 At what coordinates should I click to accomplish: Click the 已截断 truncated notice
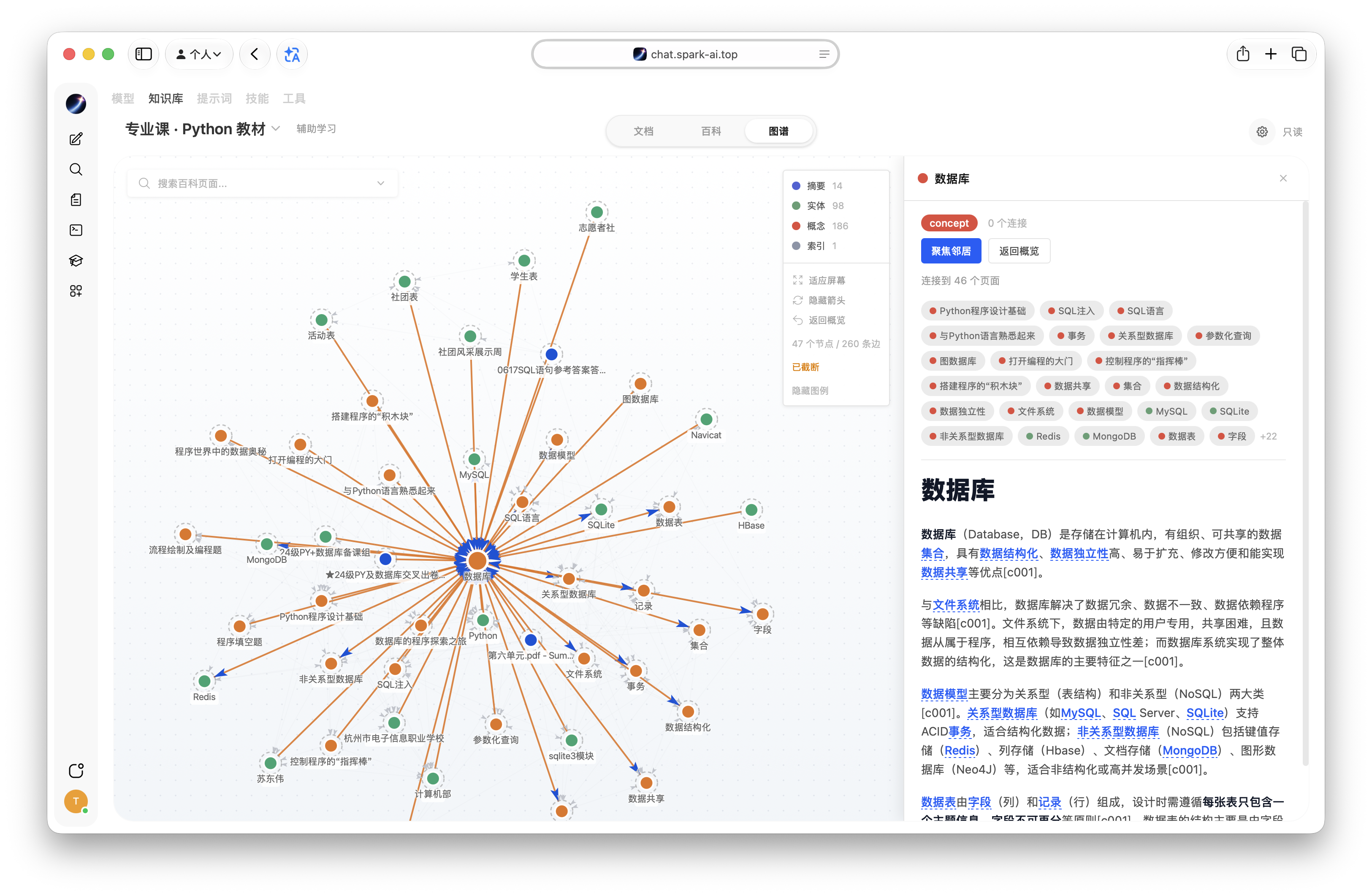click(x=805, y=367)
